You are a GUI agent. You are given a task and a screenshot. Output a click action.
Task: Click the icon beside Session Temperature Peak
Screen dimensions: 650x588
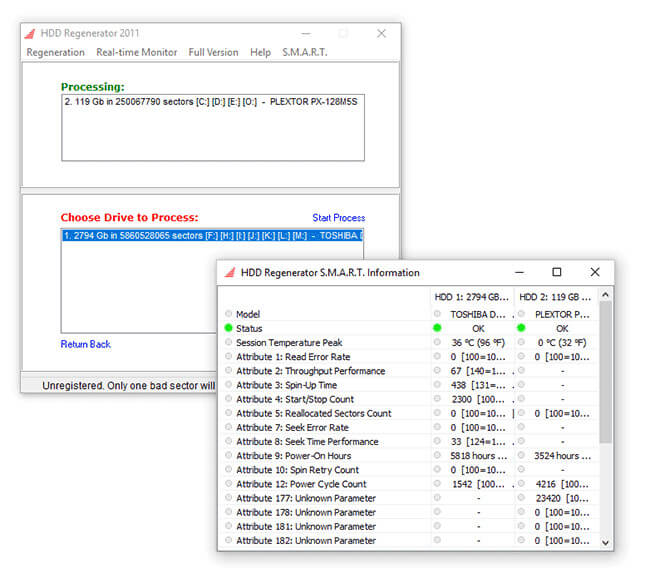228,342
